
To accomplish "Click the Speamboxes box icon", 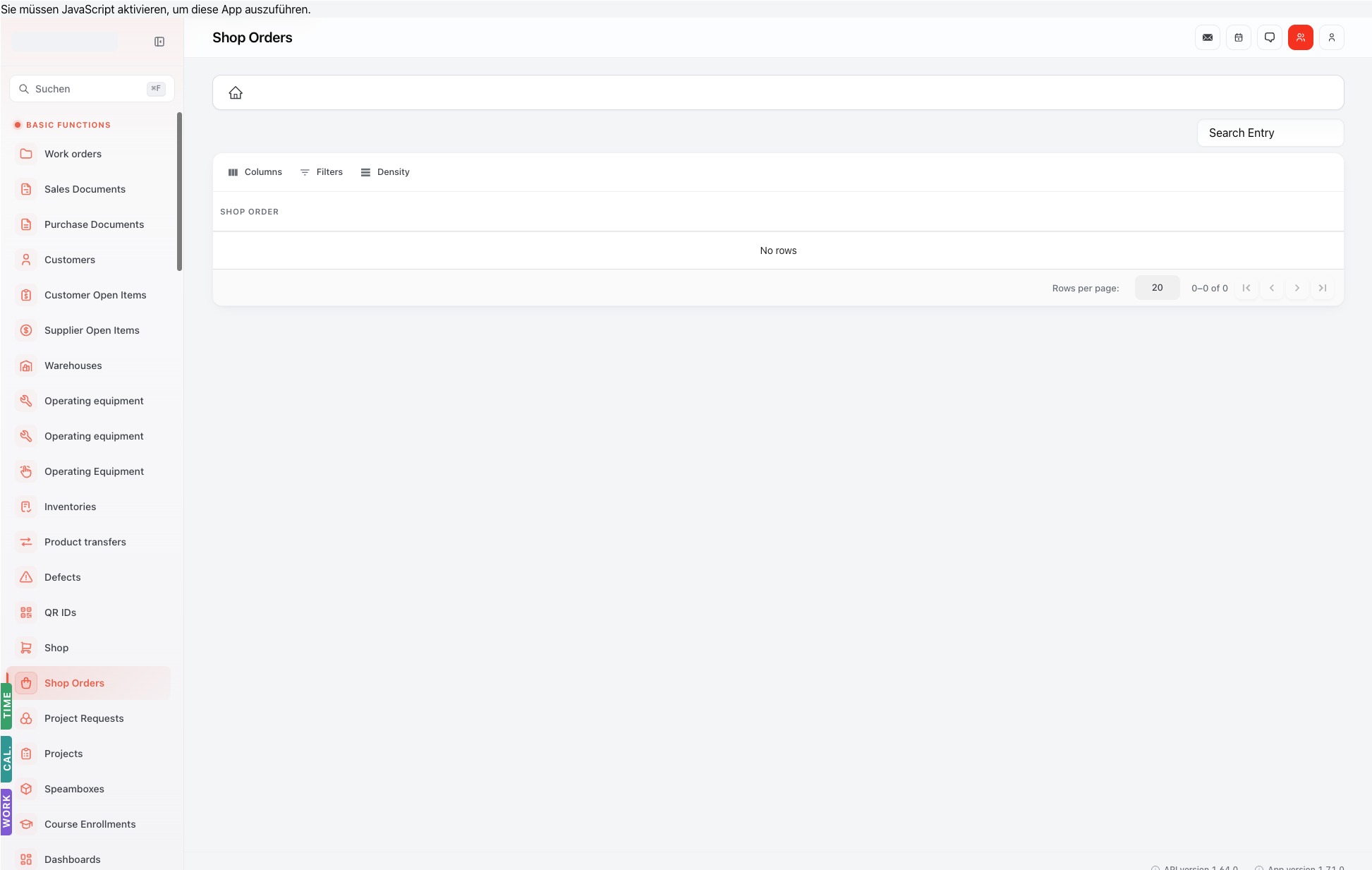I will pyautogui.click(x=26, y=789).
